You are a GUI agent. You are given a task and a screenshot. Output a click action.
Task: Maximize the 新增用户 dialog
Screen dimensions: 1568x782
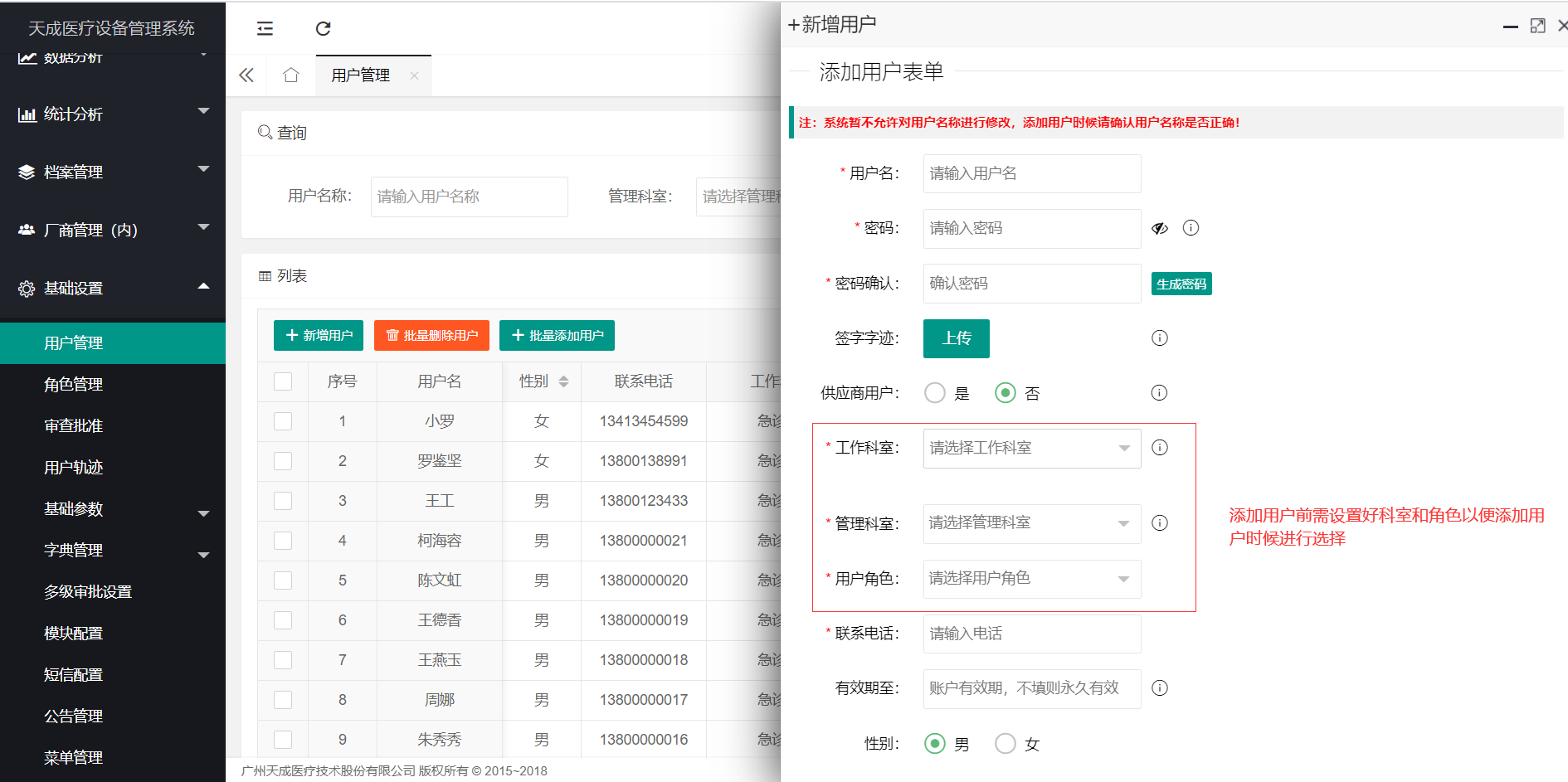(x=1537, y=26)
